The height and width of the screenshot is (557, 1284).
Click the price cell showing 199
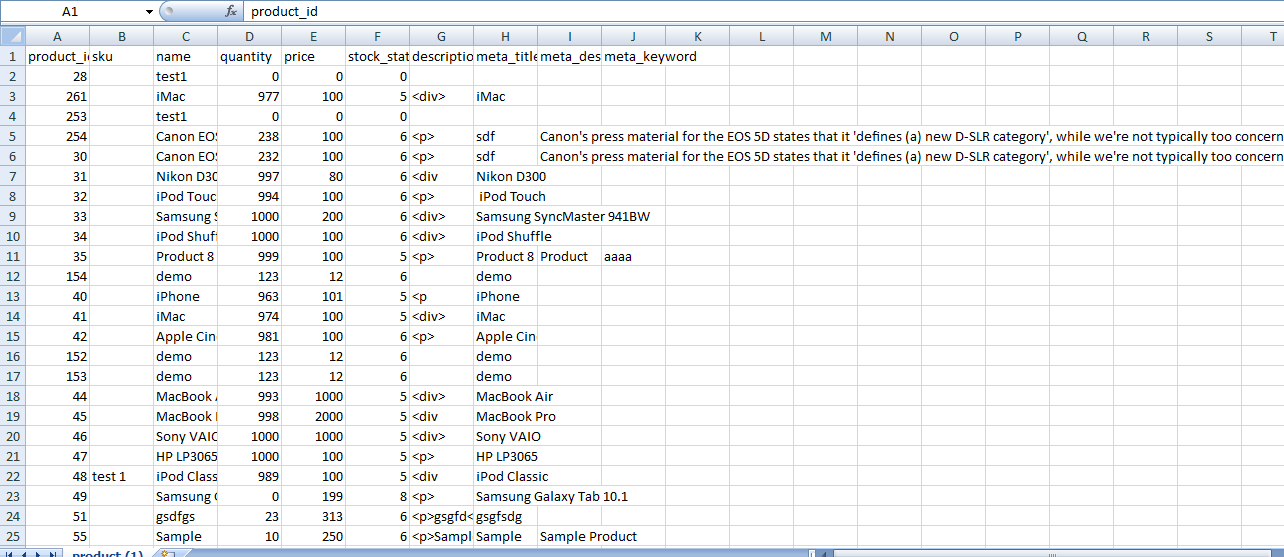tap(313, 497)
